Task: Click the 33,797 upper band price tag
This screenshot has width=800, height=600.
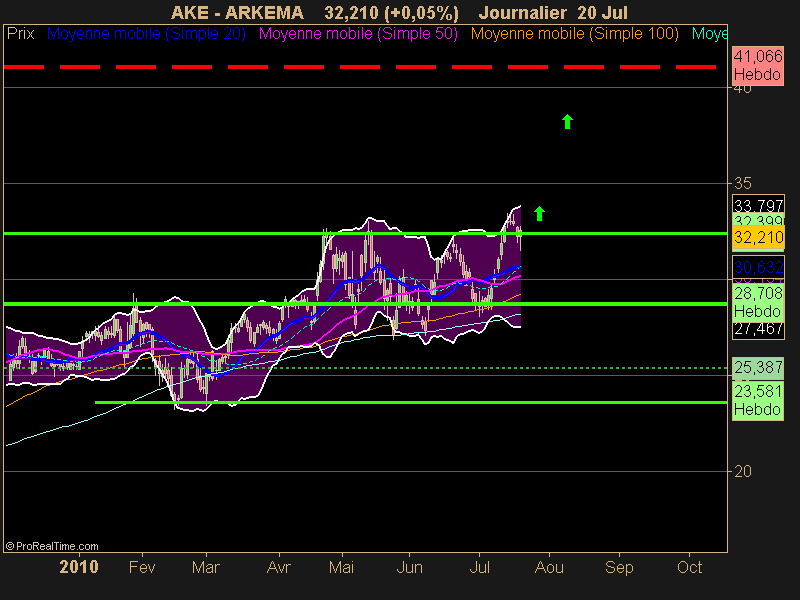Action: (758, 205)
